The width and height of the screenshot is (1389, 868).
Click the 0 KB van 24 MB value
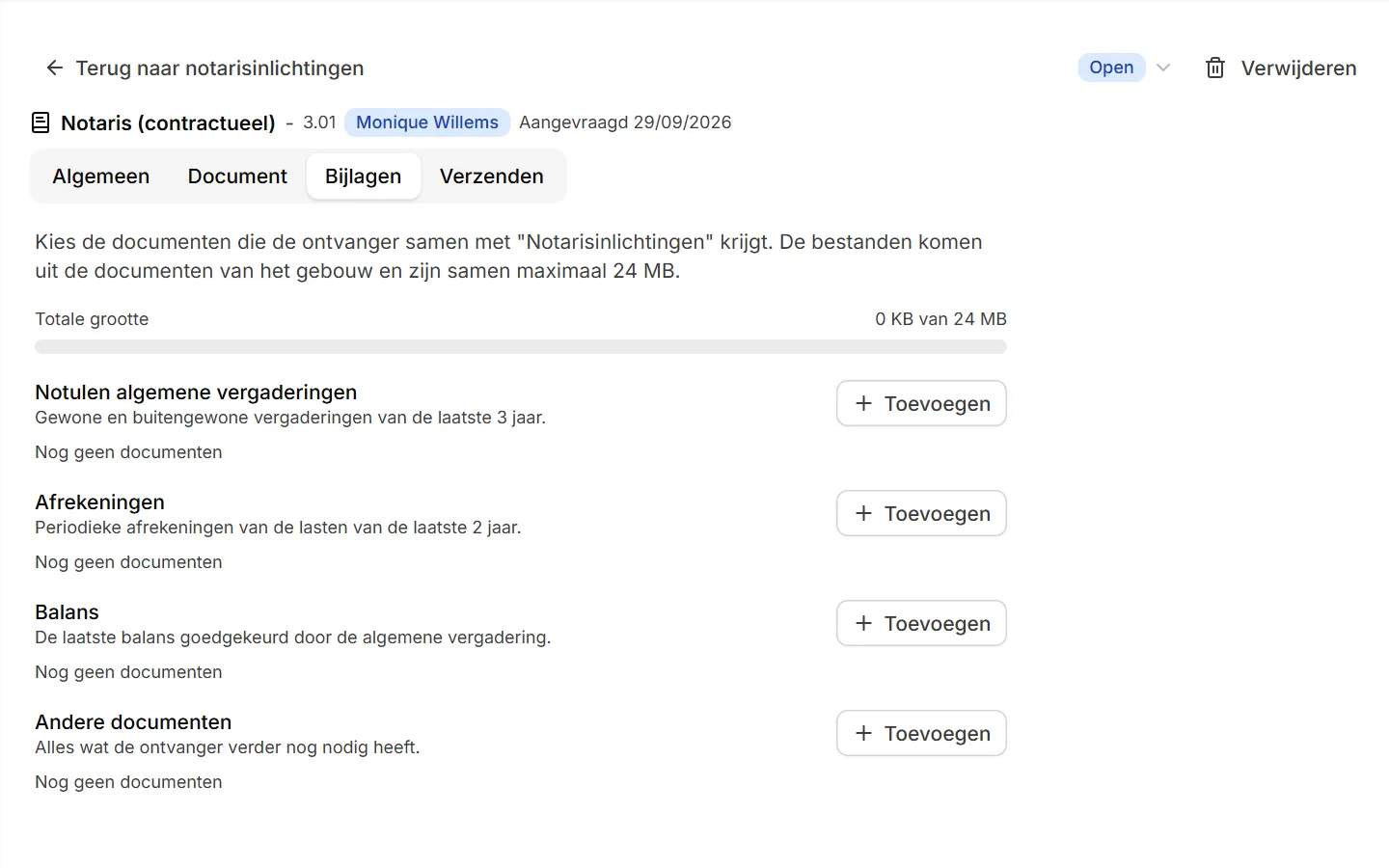pyautogui.click(x=940, y=319)
